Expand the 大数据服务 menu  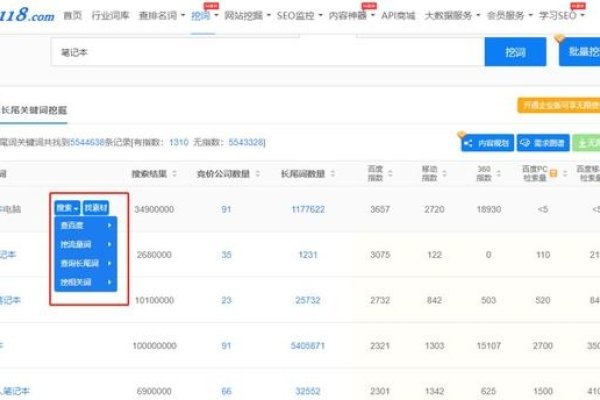pos(452,16)
